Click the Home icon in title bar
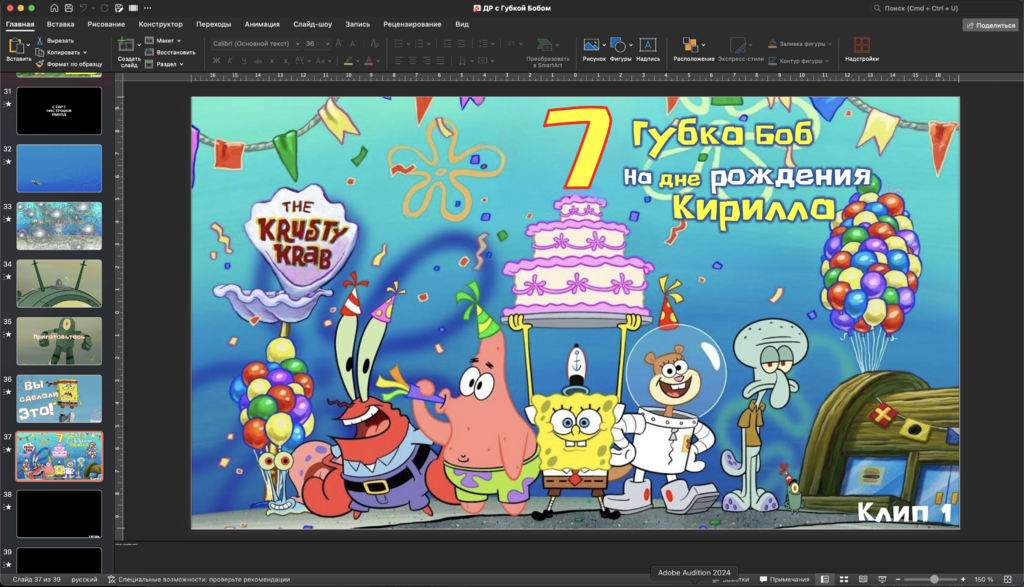The height and width of the screenshot is (587, 1024). click(54, 8)
